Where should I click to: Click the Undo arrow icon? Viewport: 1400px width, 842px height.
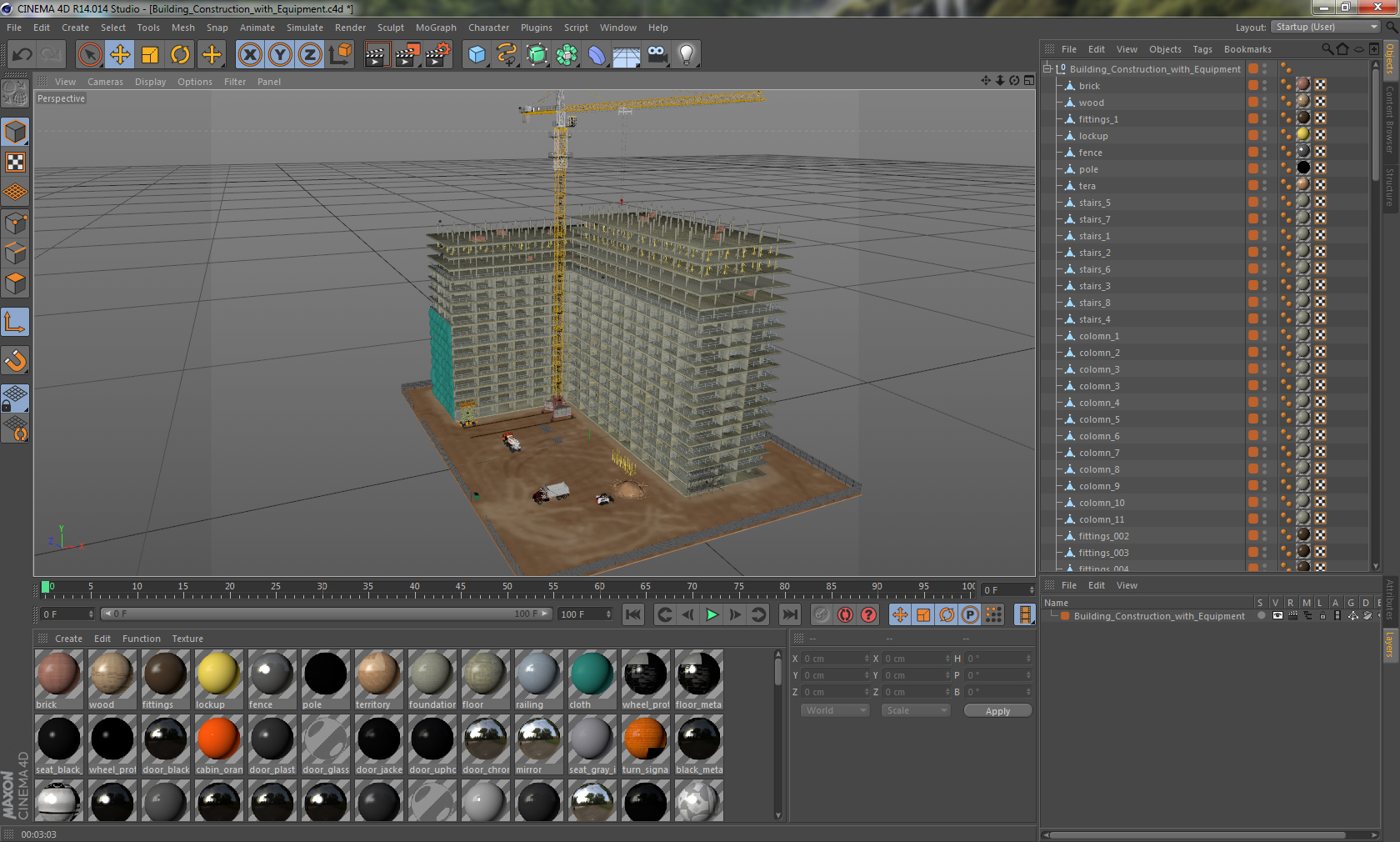point(22,55)
